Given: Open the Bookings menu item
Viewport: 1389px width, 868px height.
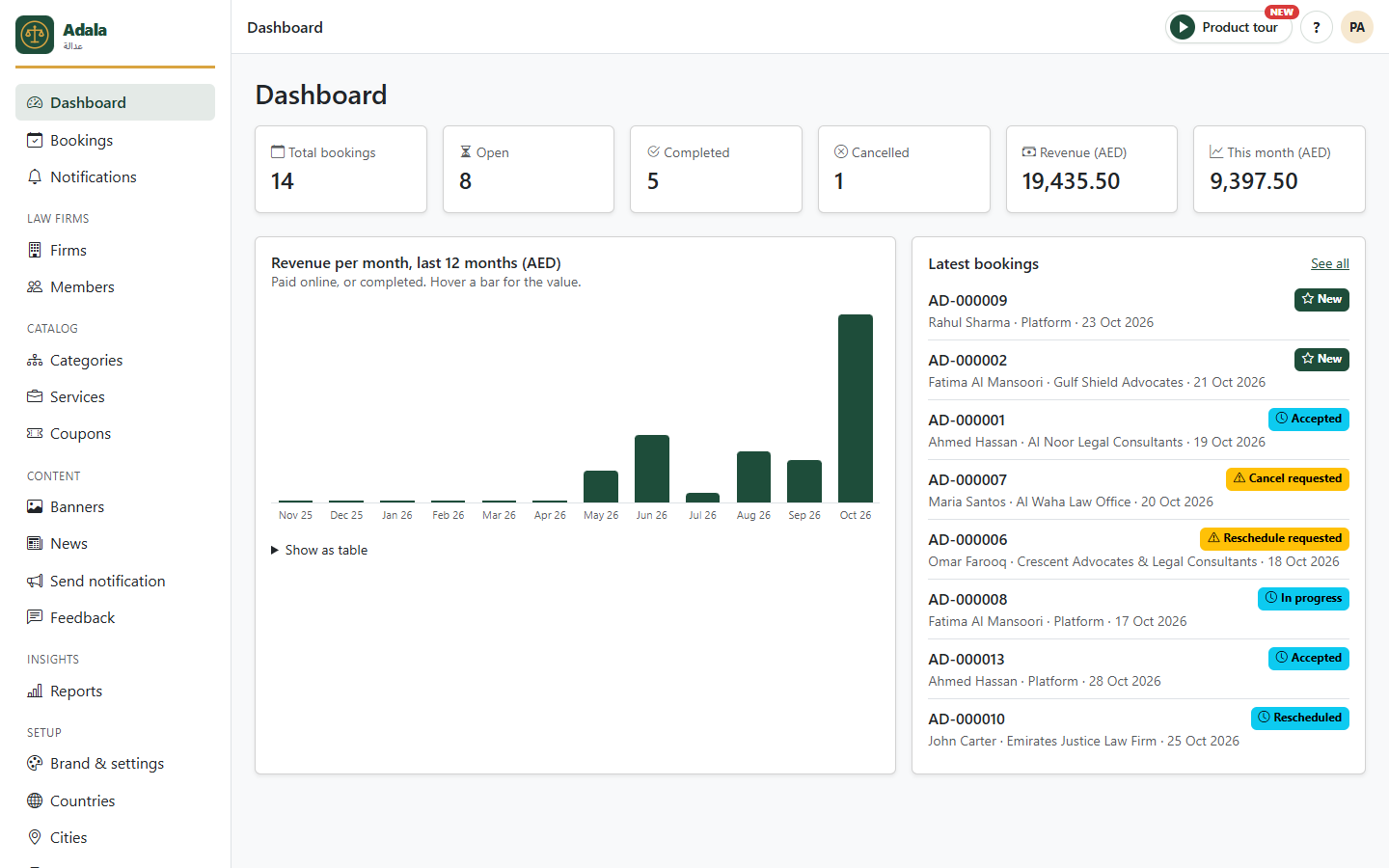Looking at the screenshot, I should coord(115,140).
